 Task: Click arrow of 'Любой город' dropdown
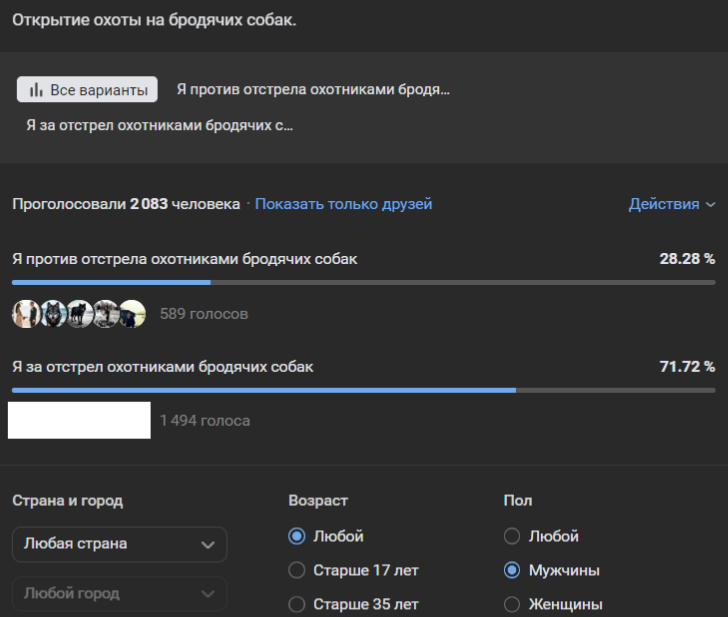(x=208, y=594)
